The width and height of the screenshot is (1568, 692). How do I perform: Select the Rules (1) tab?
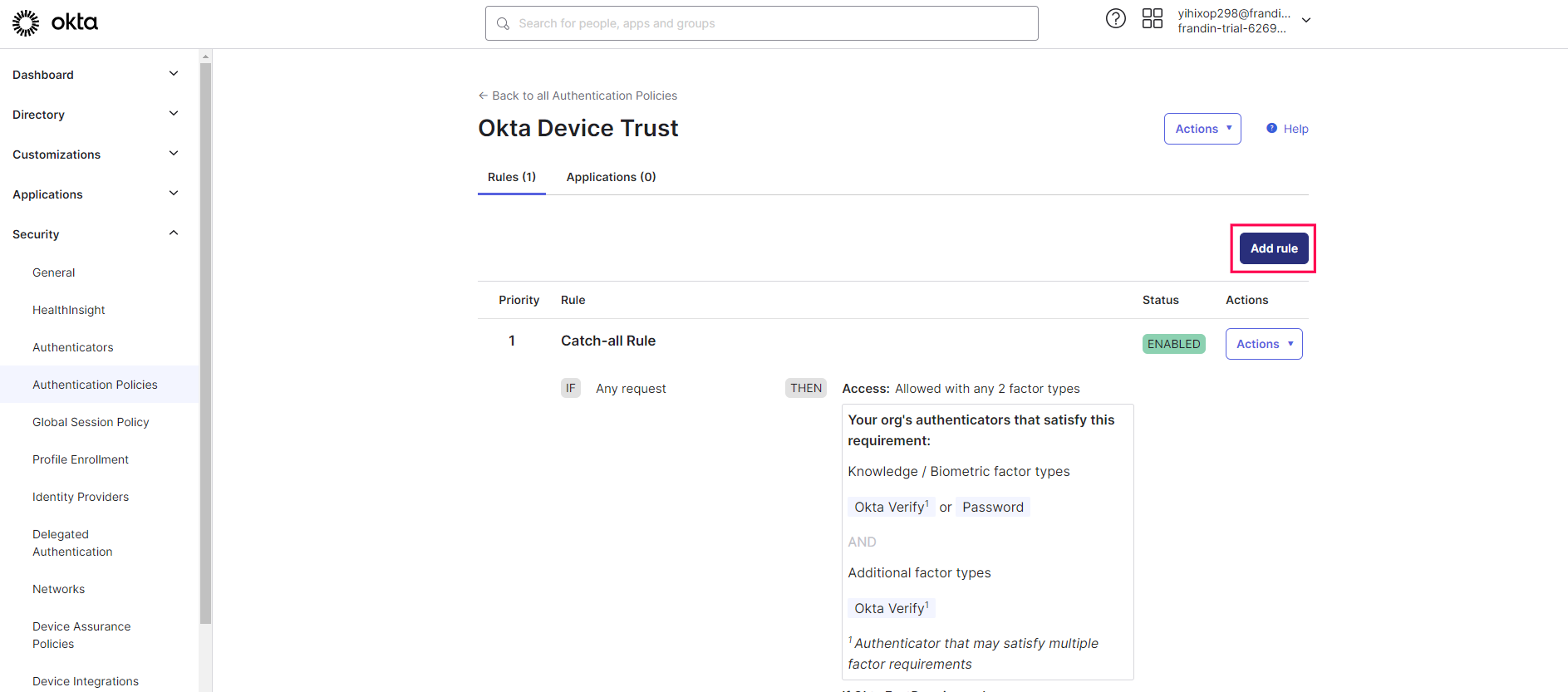(511, 177)
